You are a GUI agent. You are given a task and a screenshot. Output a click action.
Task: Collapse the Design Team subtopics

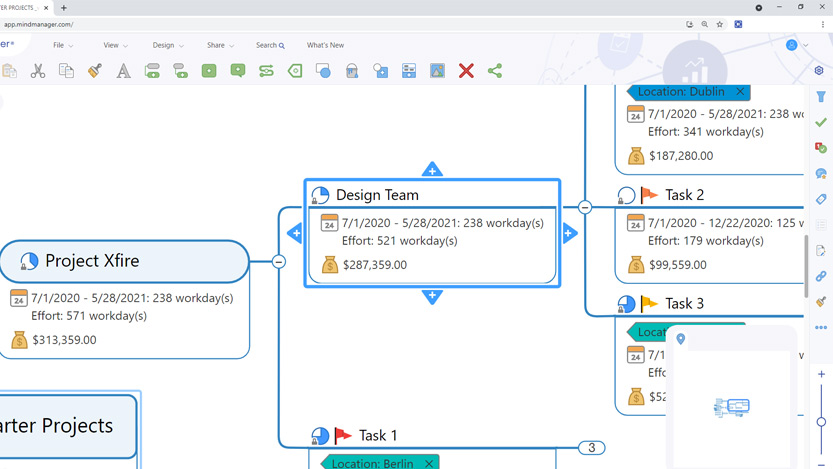[x=585, y=207]
